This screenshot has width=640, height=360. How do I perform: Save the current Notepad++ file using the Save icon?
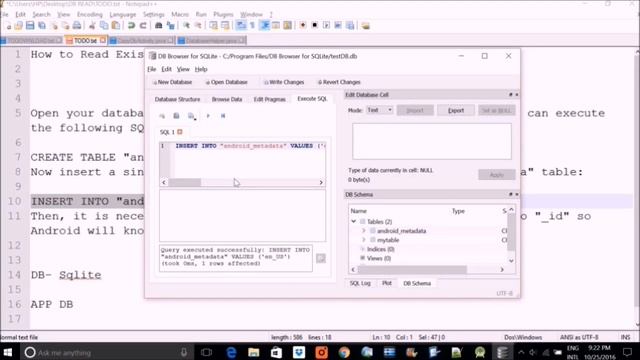tap(30, 26)
